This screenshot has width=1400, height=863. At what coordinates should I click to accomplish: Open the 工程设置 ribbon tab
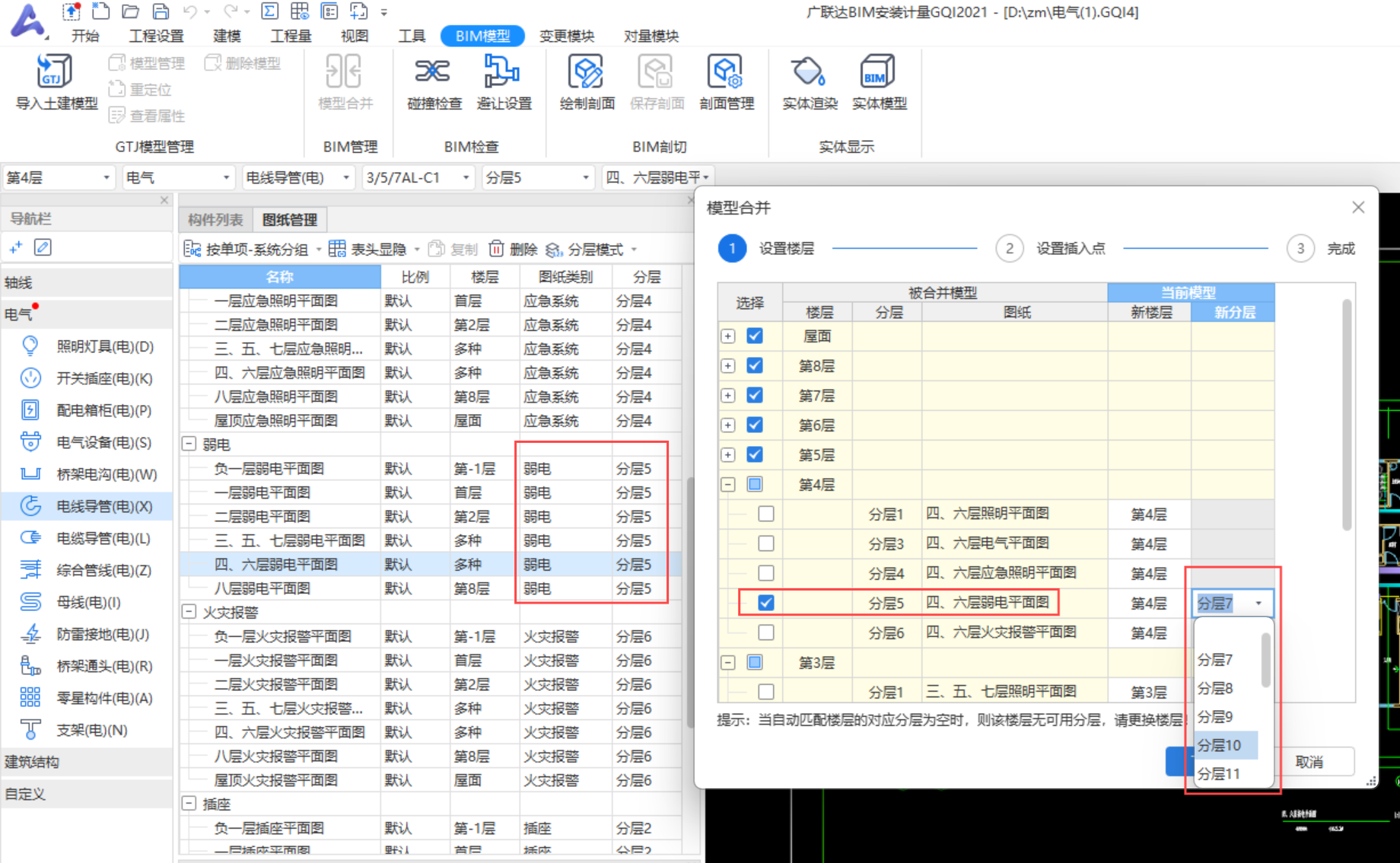pyautogui.click(x=156, y=36)
